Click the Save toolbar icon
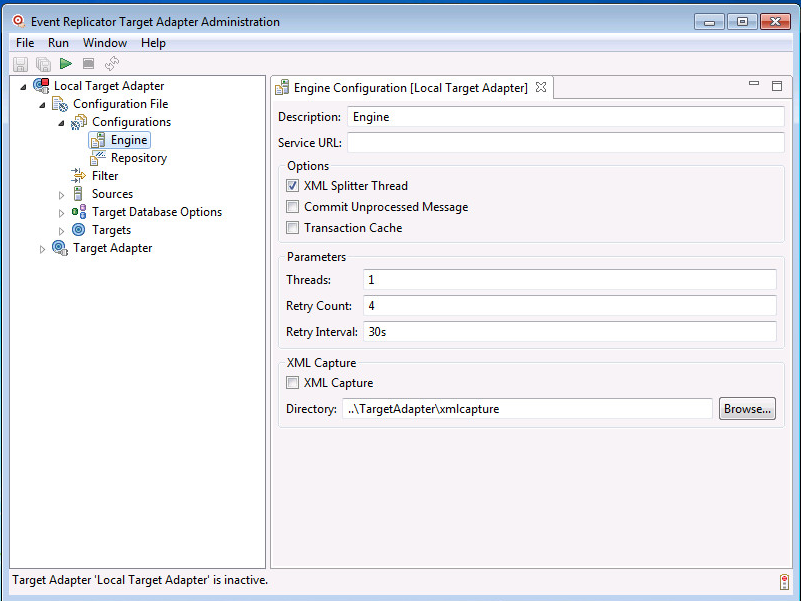Image resolution: width=801 pixels, height=601 pixels. pyautogui.click(x=20, y=64)
